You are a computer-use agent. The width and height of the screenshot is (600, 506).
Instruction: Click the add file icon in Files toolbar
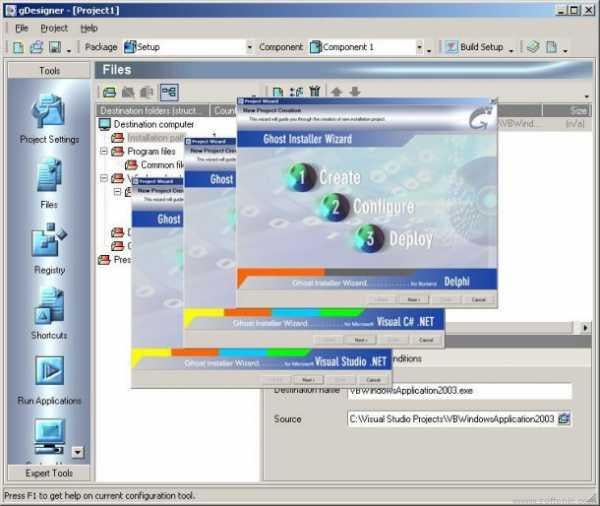click(278, 92)
